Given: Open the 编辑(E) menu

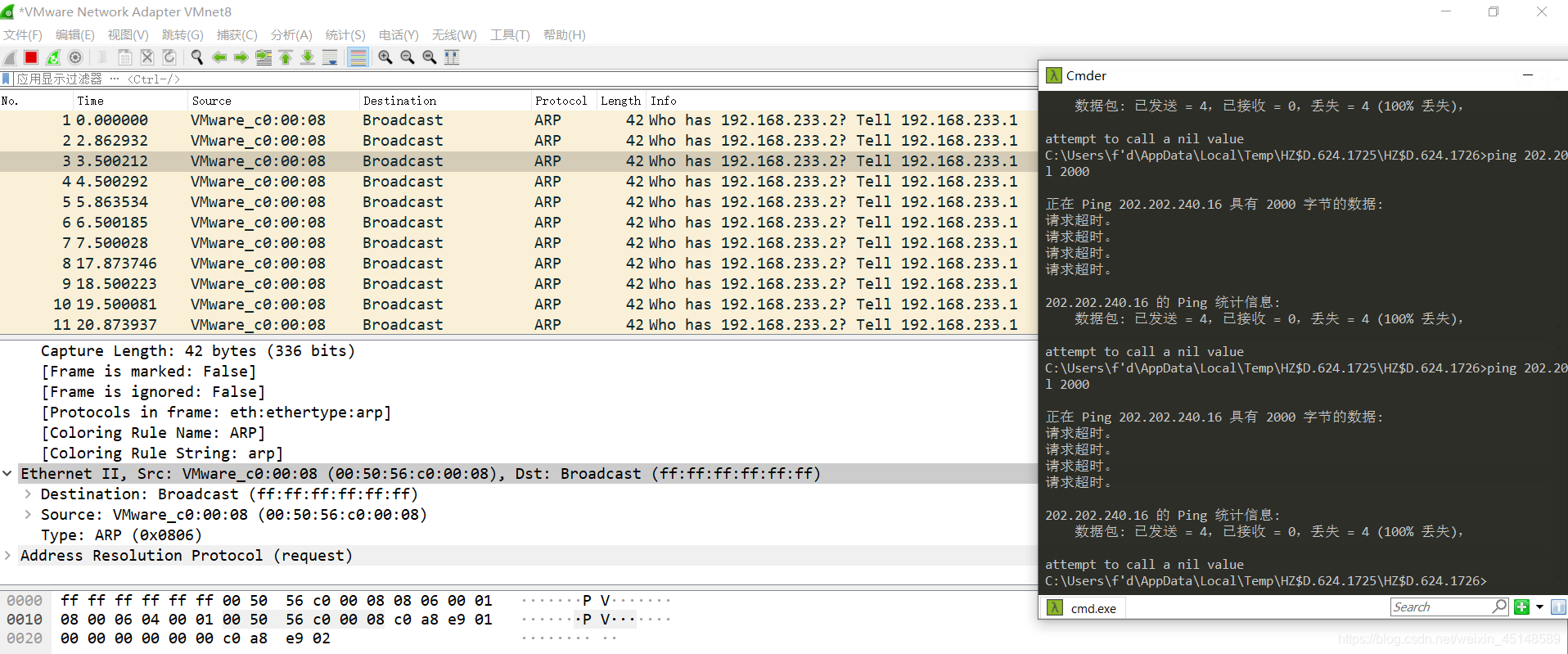Looking at the screenshot, I should (75, 35).
